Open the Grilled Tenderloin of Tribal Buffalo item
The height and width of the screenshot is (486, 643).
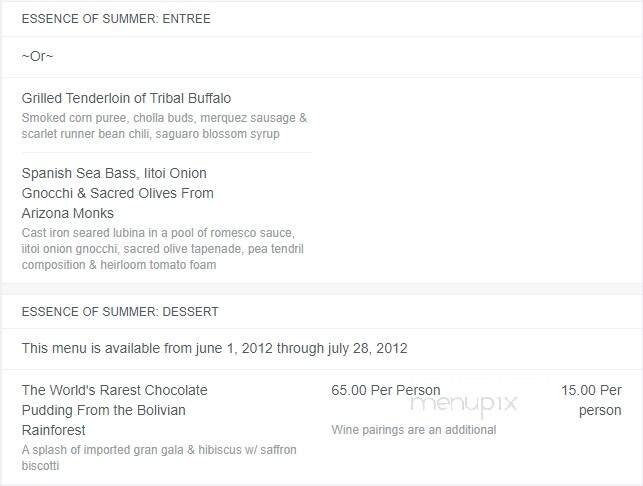pos(126,98)
